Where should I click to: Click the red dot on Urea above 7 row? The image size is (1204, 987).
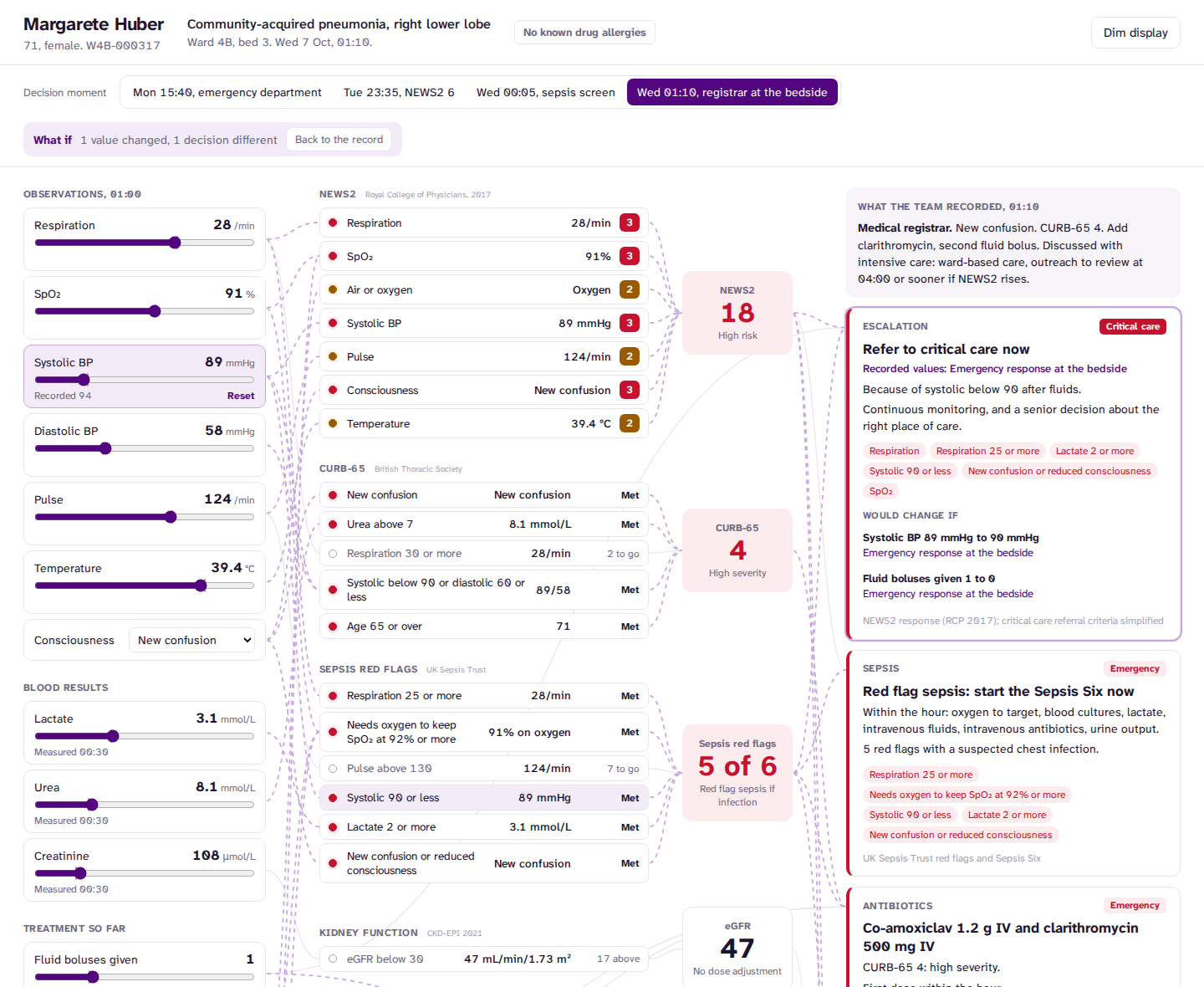pos(333,524)
